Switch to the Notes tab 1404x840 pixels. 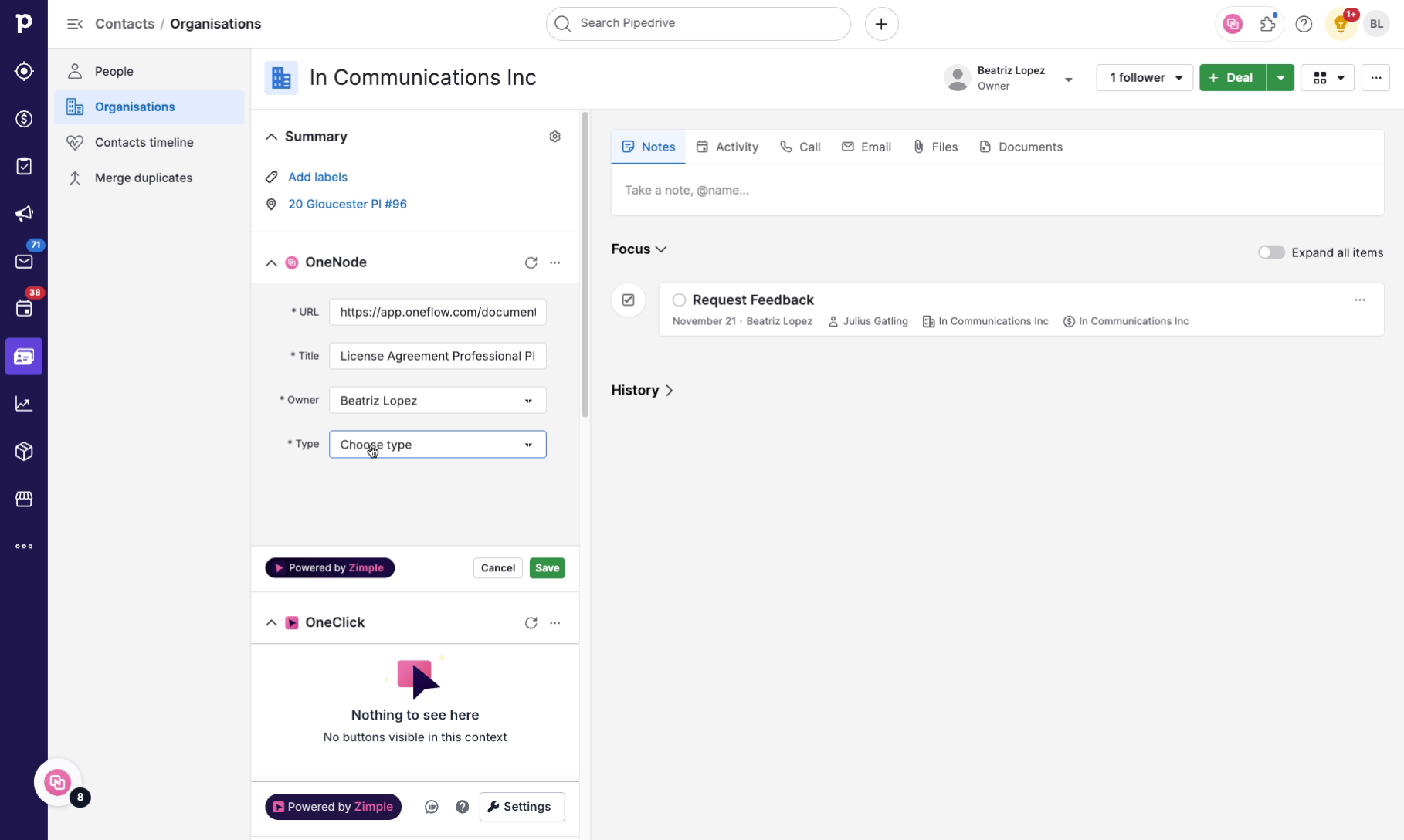coord(648,147)
